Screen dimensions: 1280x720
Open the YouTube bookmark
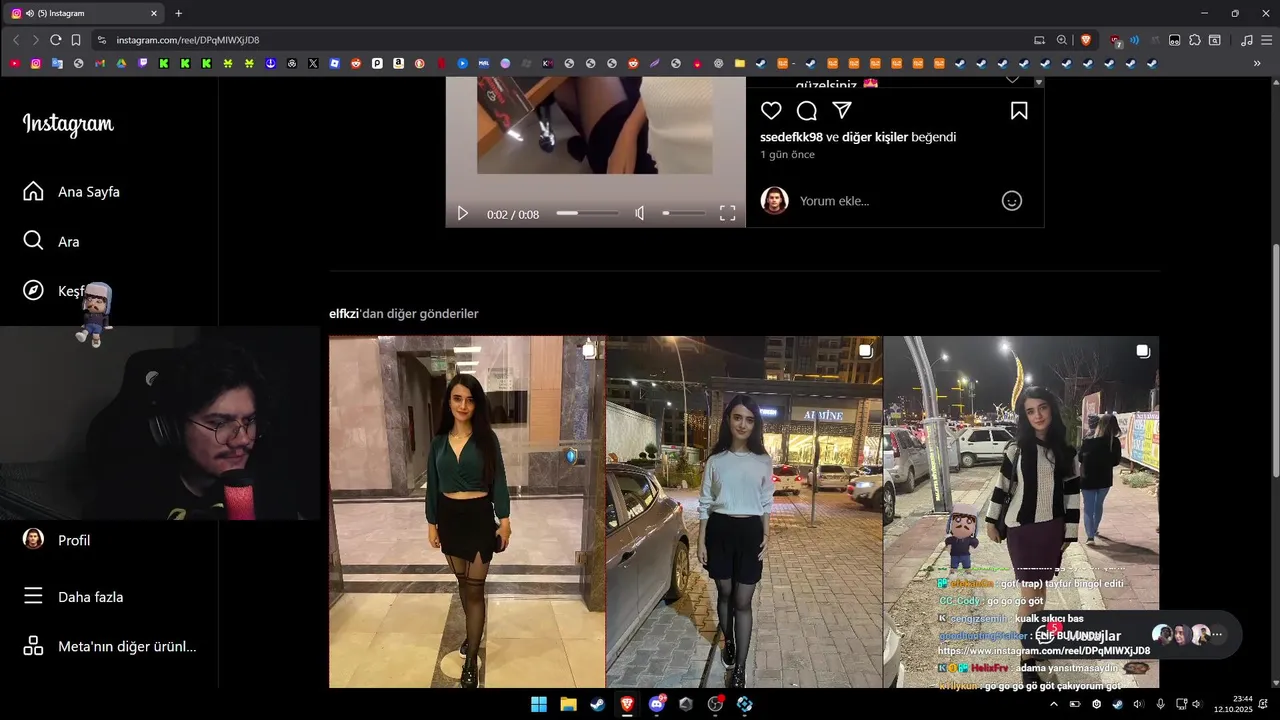click(15, 63)
